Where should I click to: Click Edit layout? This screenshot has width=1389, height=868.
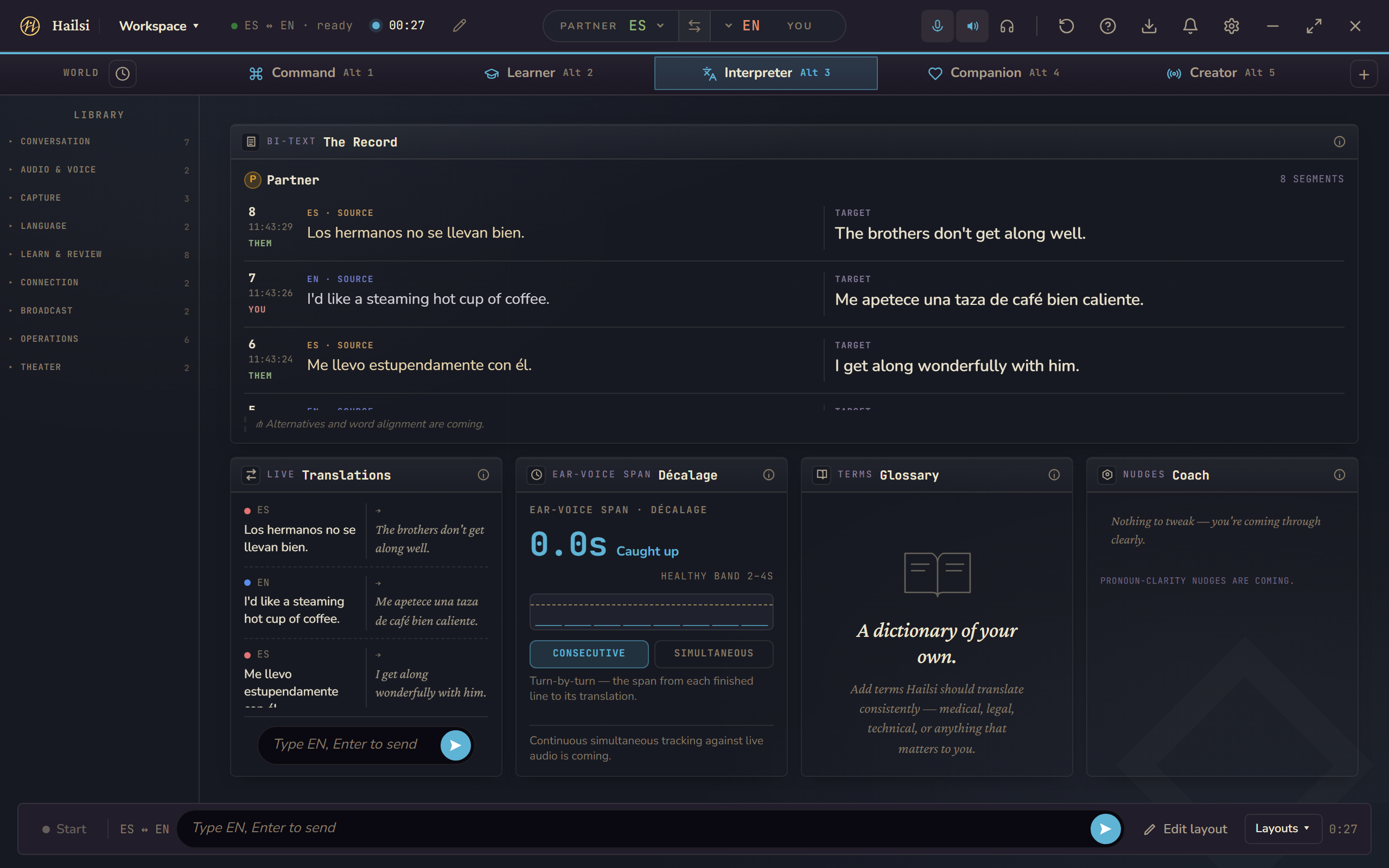[1185, 828]
